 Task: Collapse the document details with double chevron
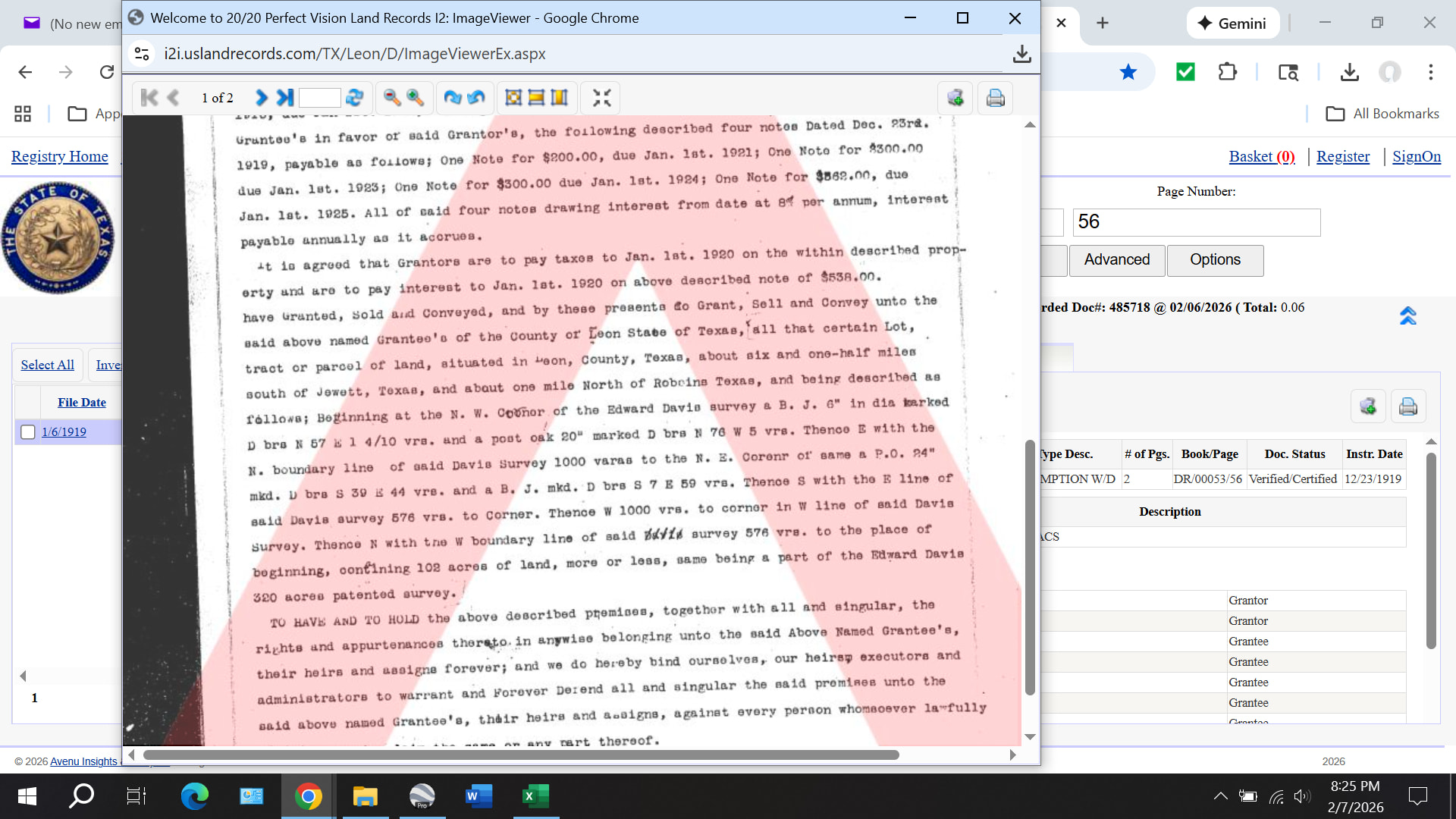1407,315
